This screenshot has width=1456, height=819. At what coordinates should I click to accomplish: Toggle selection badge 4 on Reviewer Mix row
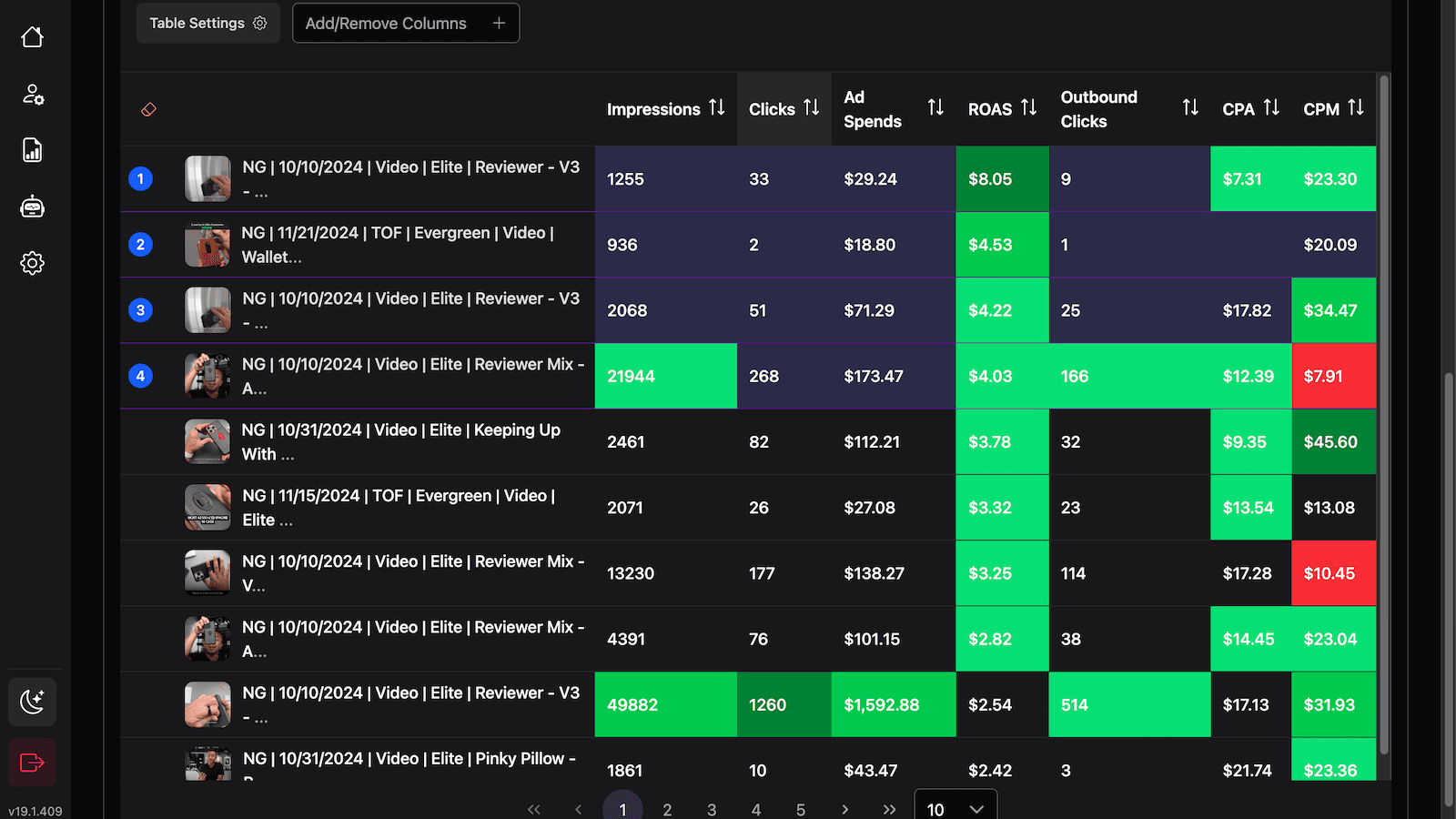[140, 376]
